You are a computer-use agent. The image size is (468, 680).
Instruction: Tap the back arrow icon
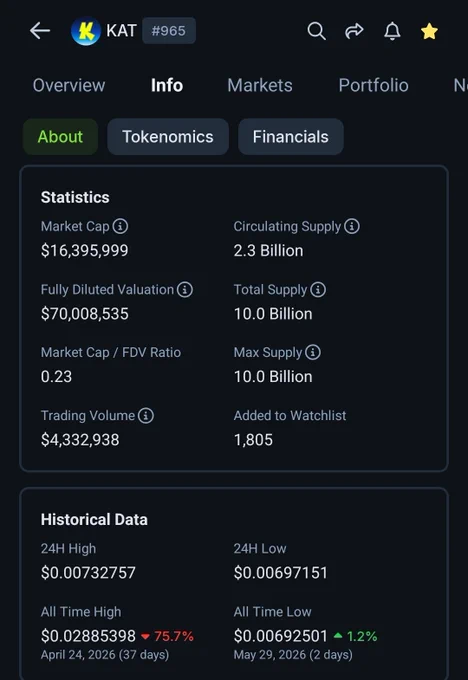40,31
